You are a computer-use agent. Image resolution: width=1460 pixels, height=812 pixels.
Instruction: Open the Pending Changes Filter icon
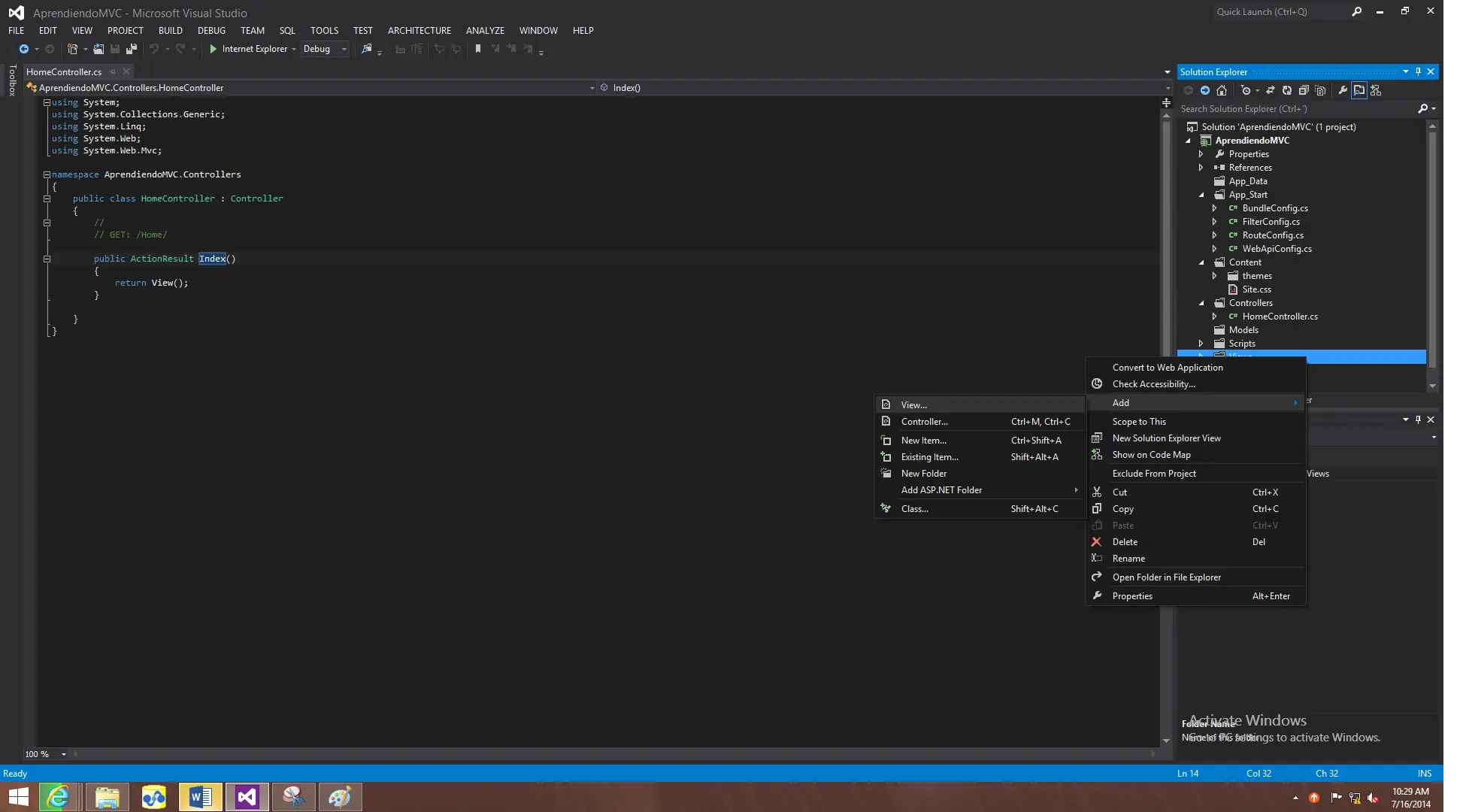[x=1246, y=90]
